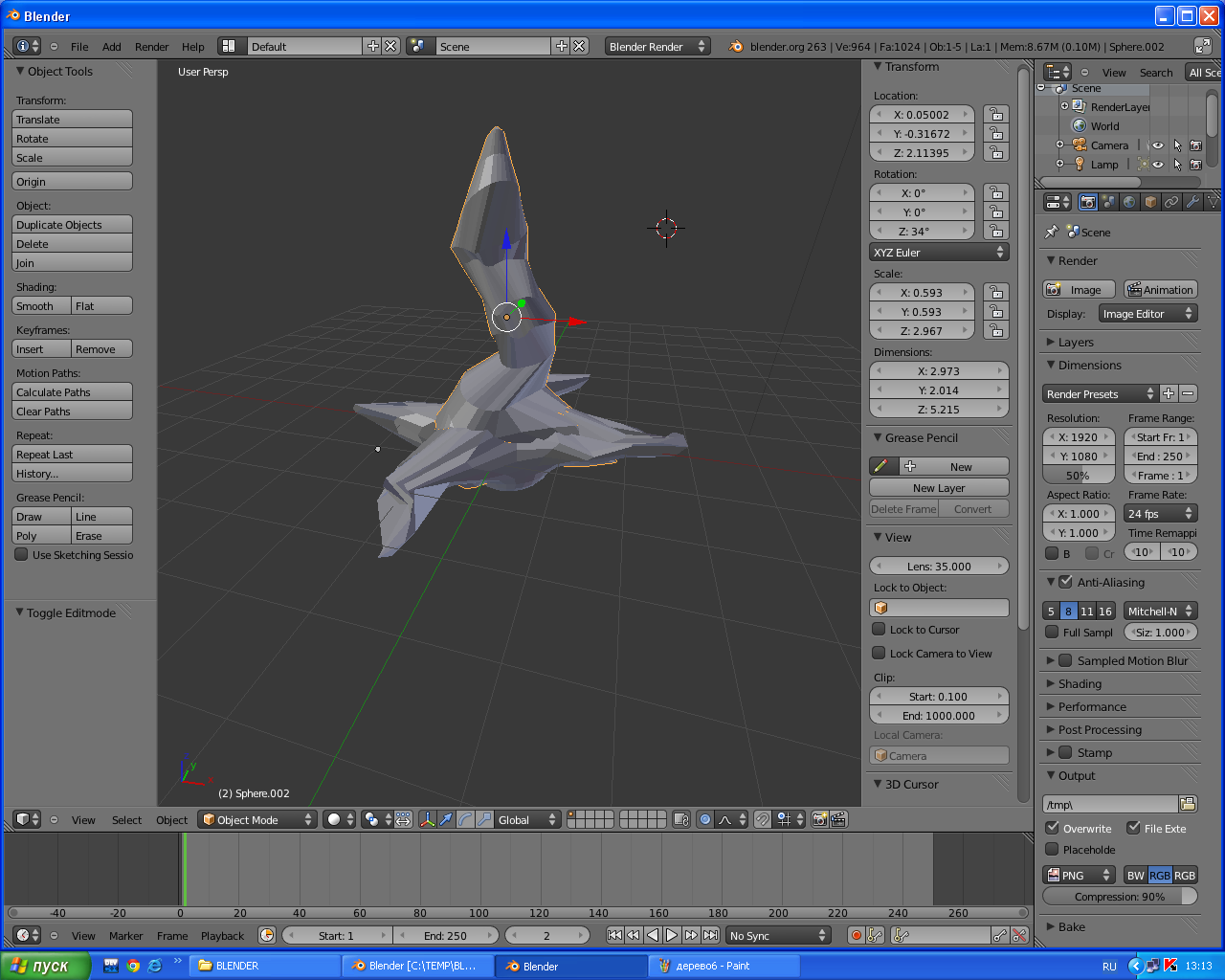Toggle the Lamp visibility eye in the outliner

click(1158, 165)
